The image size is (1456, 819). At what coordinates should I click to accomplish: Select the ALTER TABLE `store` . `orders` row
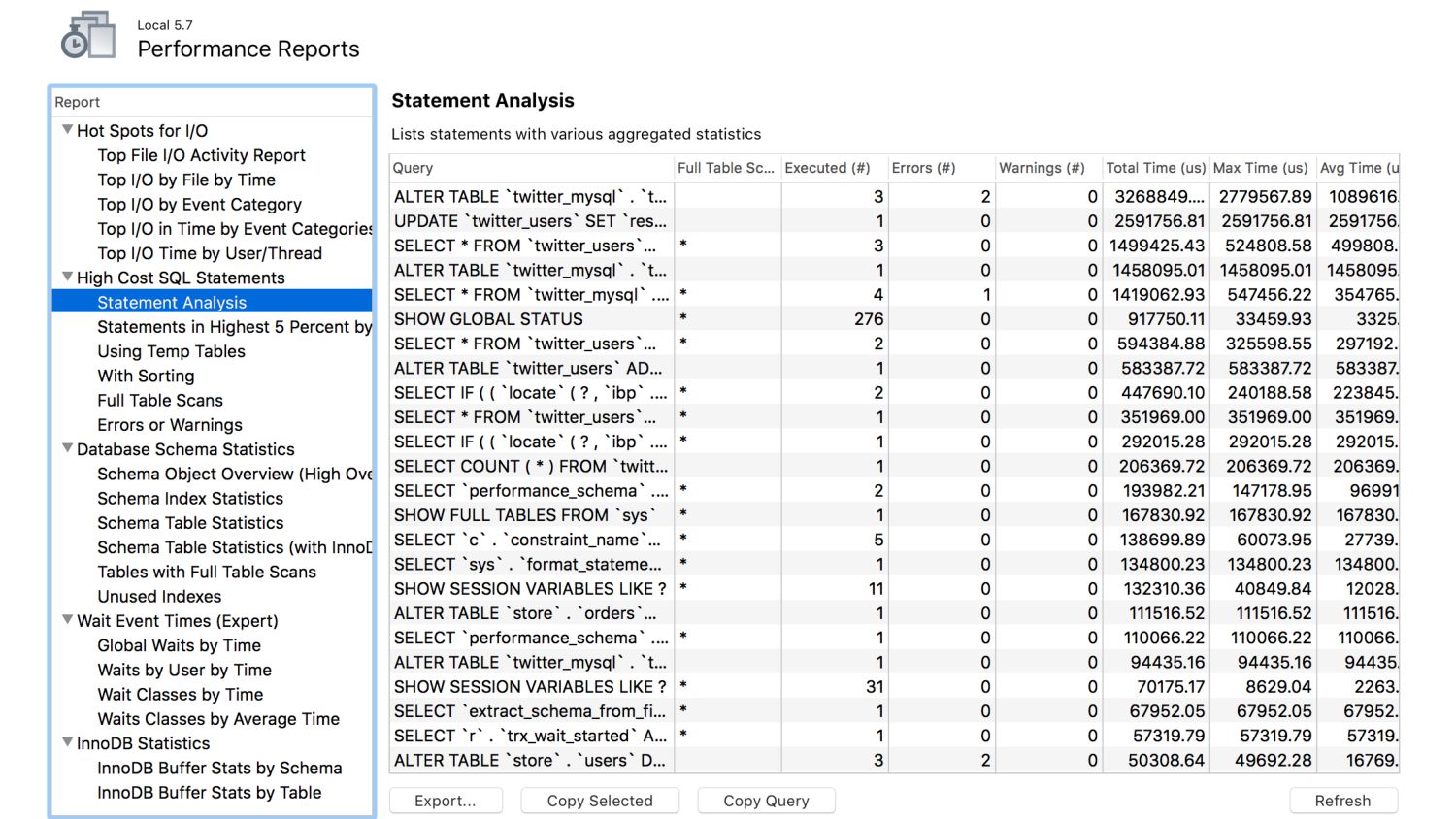pos(894,613)
